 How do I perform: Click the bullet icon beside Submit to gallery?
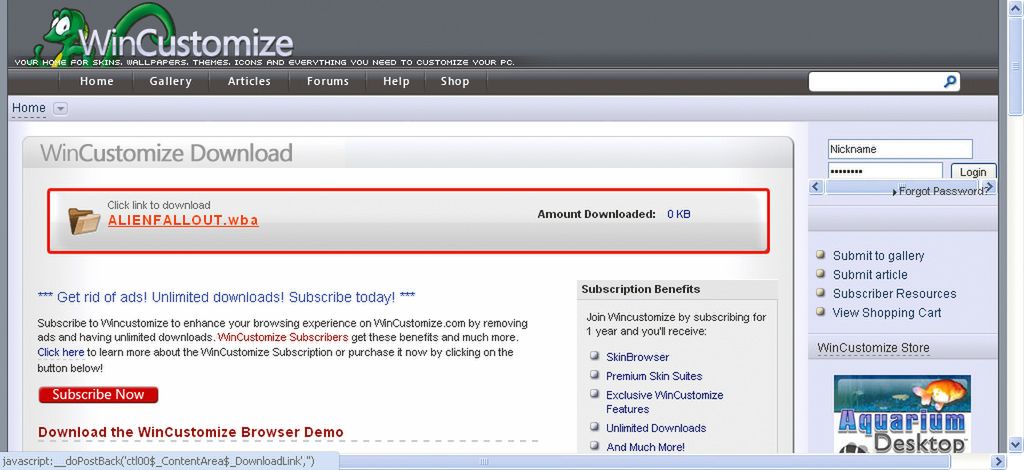821,255
